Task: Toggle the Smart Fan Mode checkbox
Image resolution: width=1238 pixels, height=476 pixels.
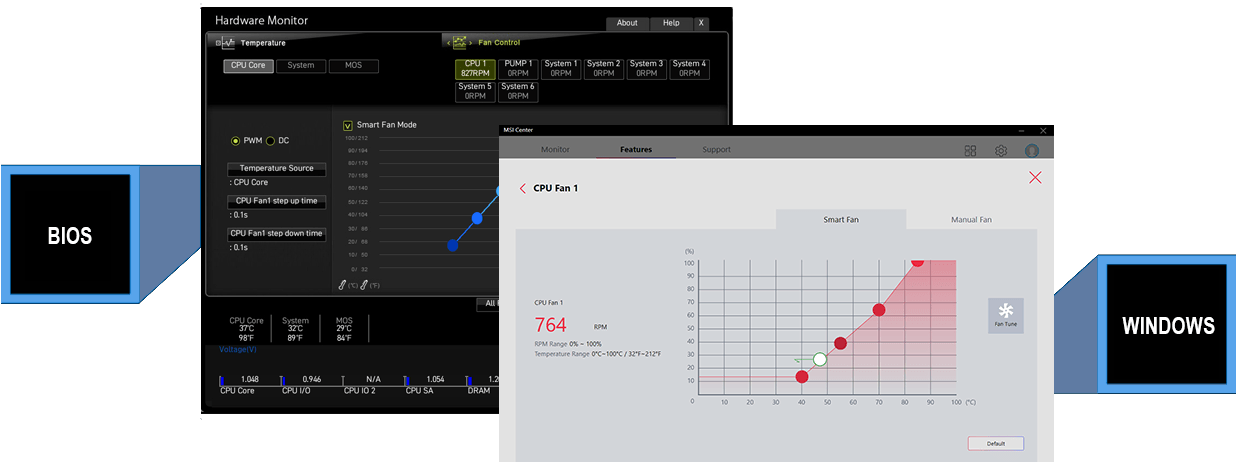Action: click(x=348, y=125)
